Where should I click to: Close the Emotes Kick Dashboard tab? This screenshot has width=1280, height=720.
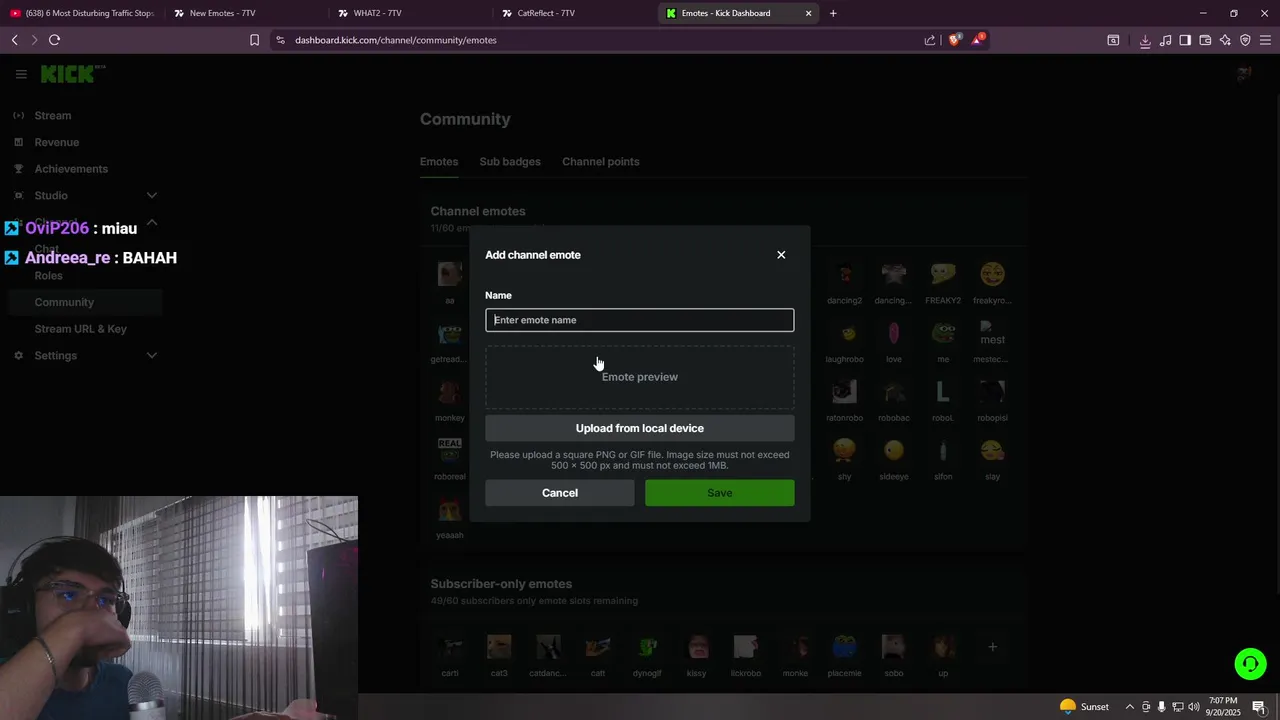tap(808, 13)
